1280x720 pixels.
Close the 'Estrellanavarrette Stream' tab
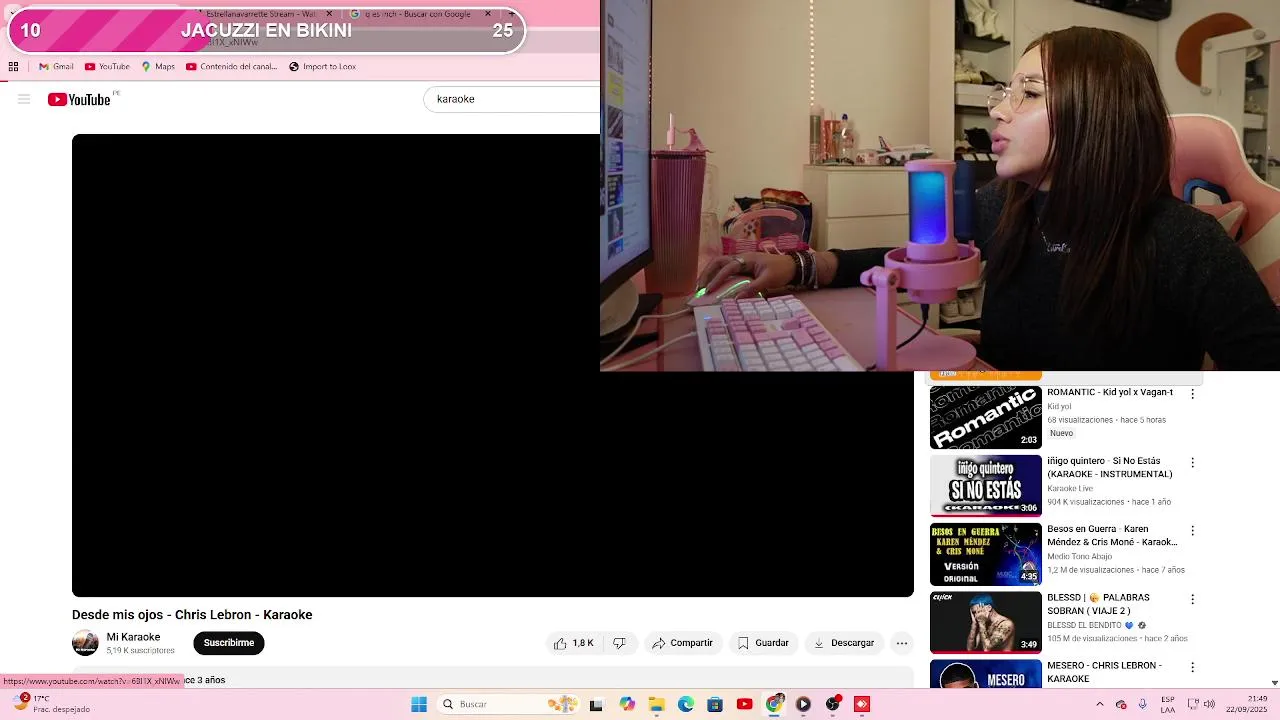(331, 14)
